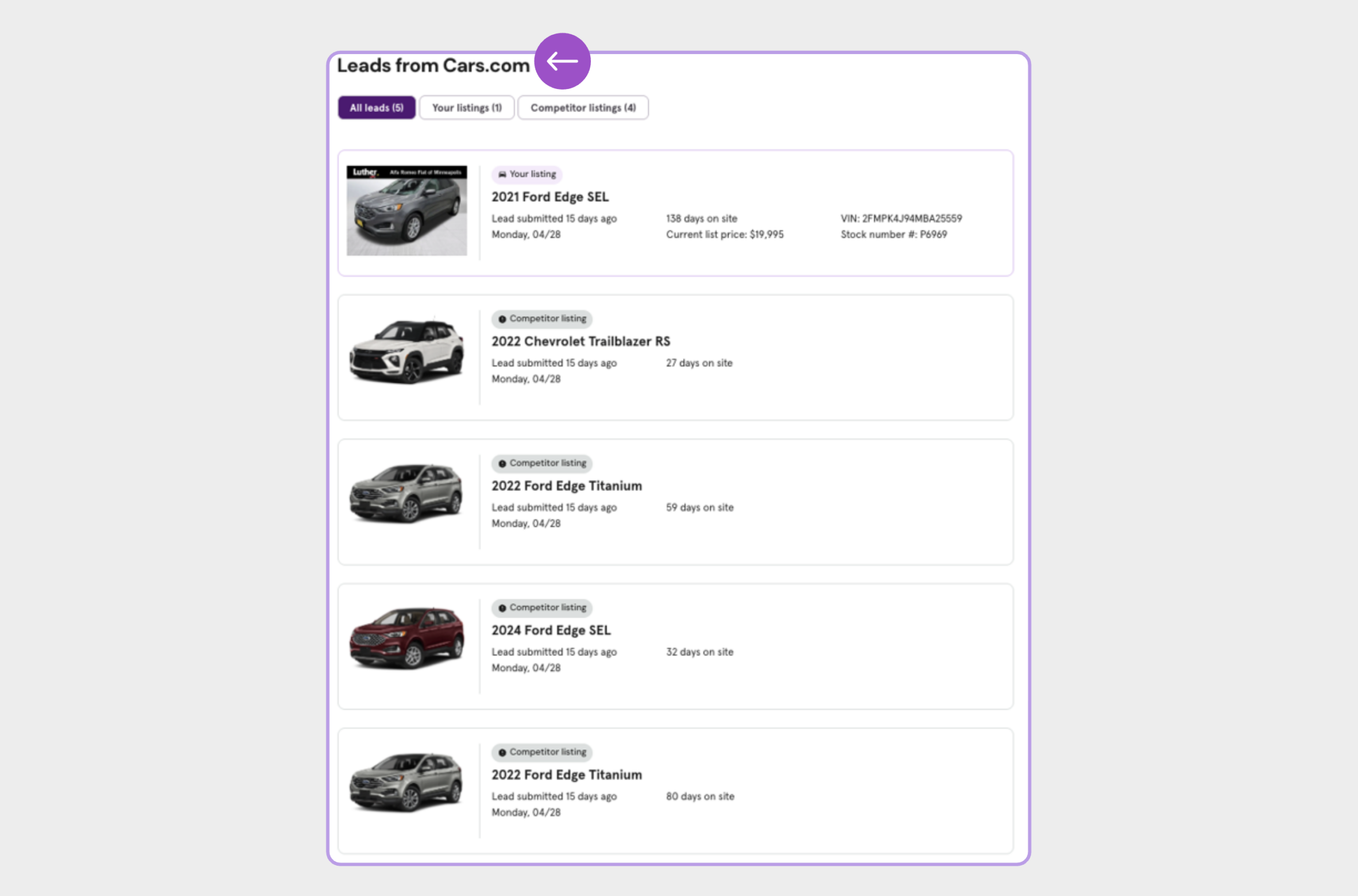
Task: Click the badge icon on the 80-day Ford Edge Titanium
Action: [502, 752]
